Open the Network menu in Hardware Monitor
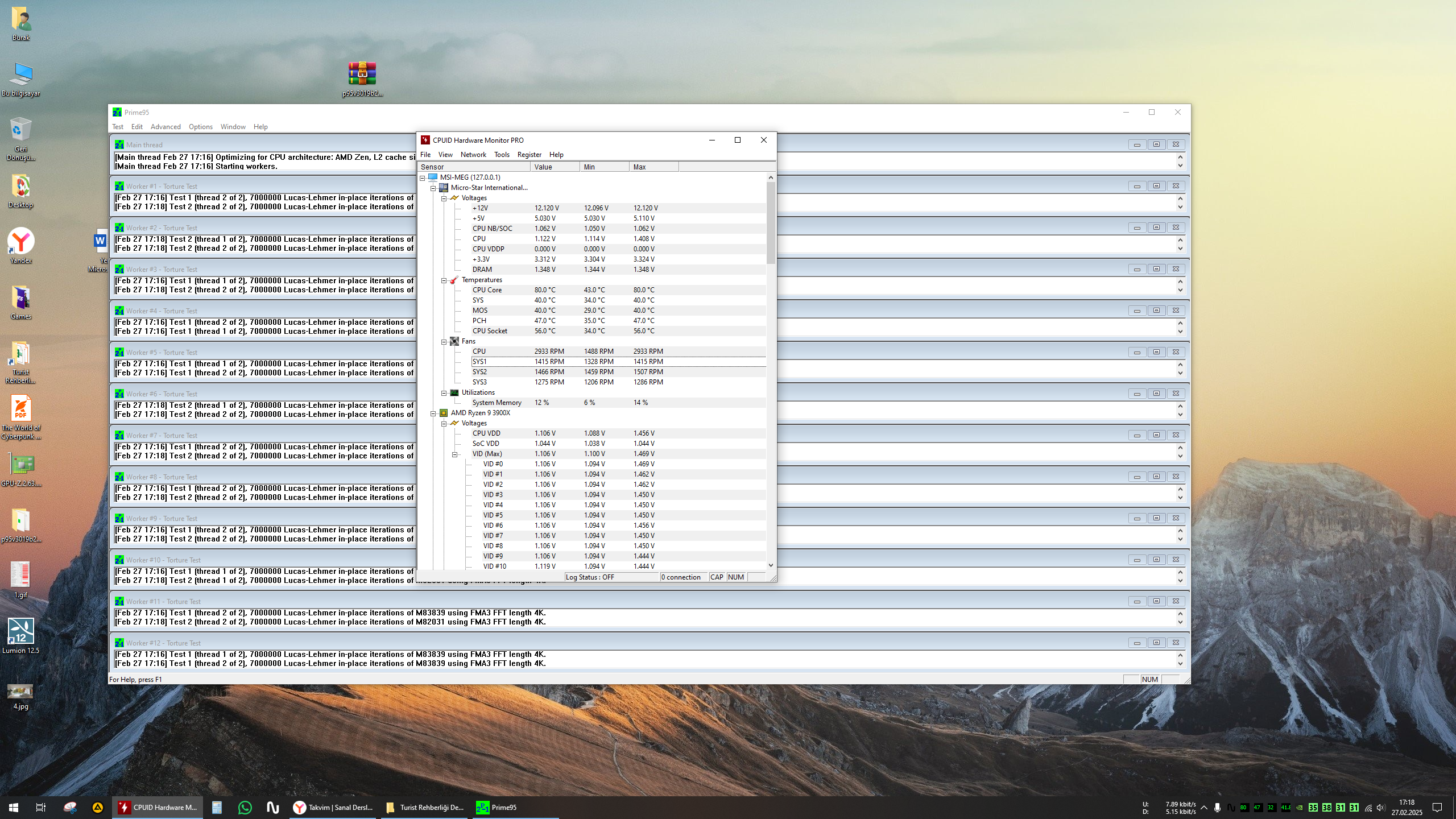The height and width of the screenshot is (819, 1456). click(x=473, y=155)
